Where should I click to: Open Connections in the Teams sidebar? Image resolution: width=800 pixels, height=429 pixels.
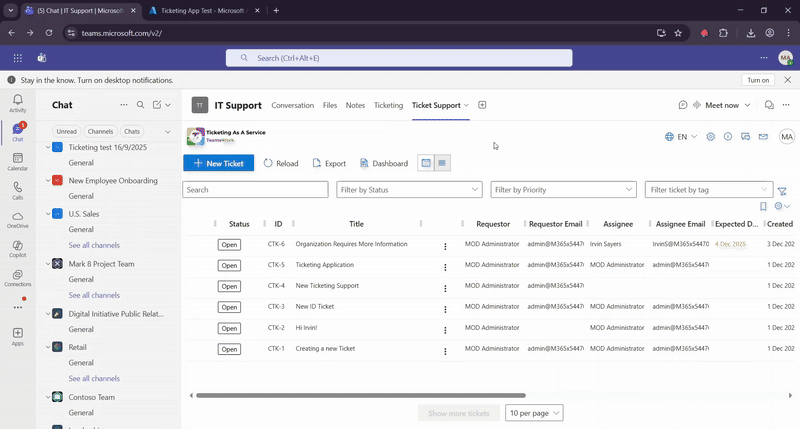(x=17, y=277)
